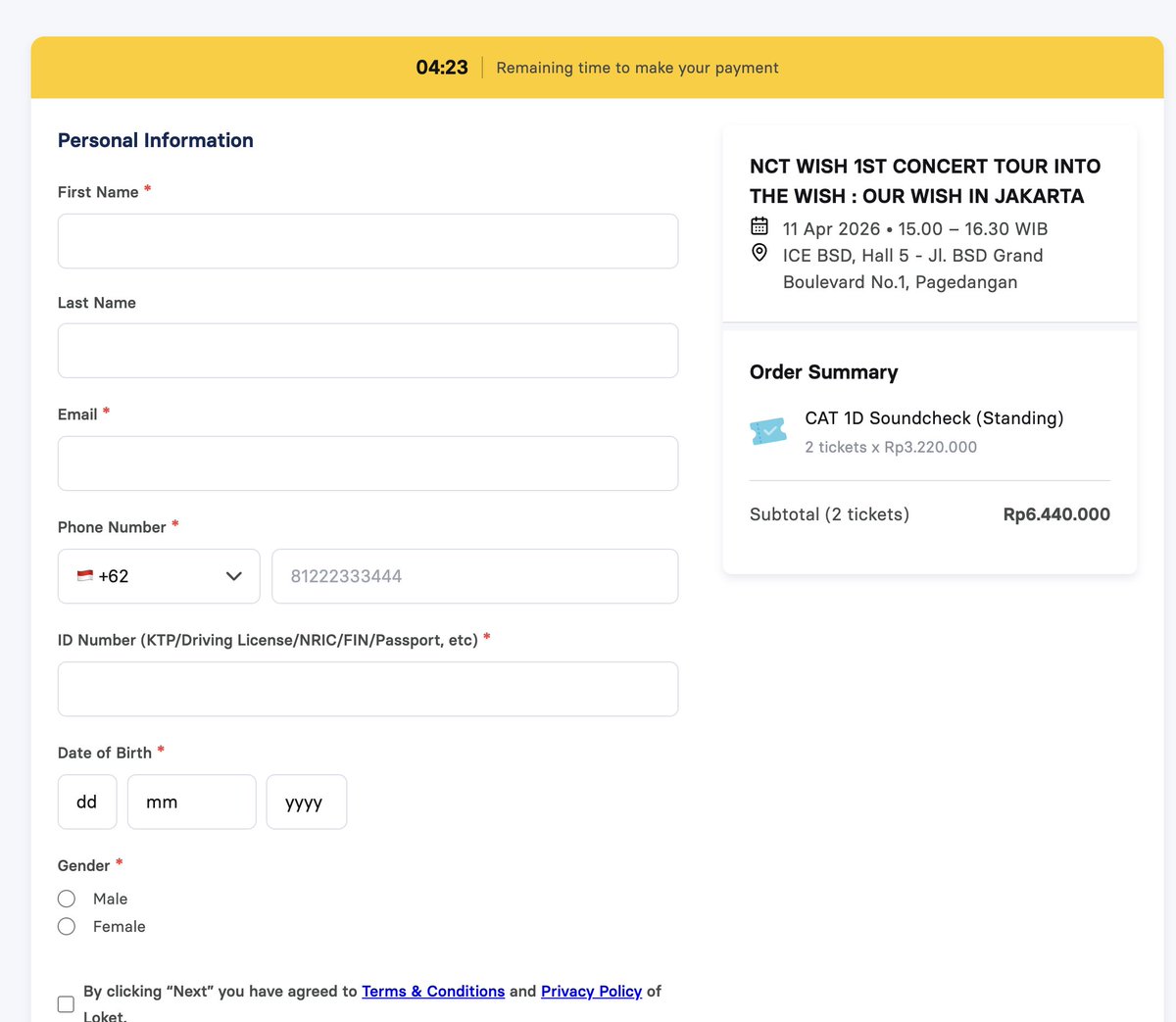Image resolution: width=1176 pixels, height=1022 pixels.
Task: Click the location pin icon for ICE BSD
Action: pos(759,253)
